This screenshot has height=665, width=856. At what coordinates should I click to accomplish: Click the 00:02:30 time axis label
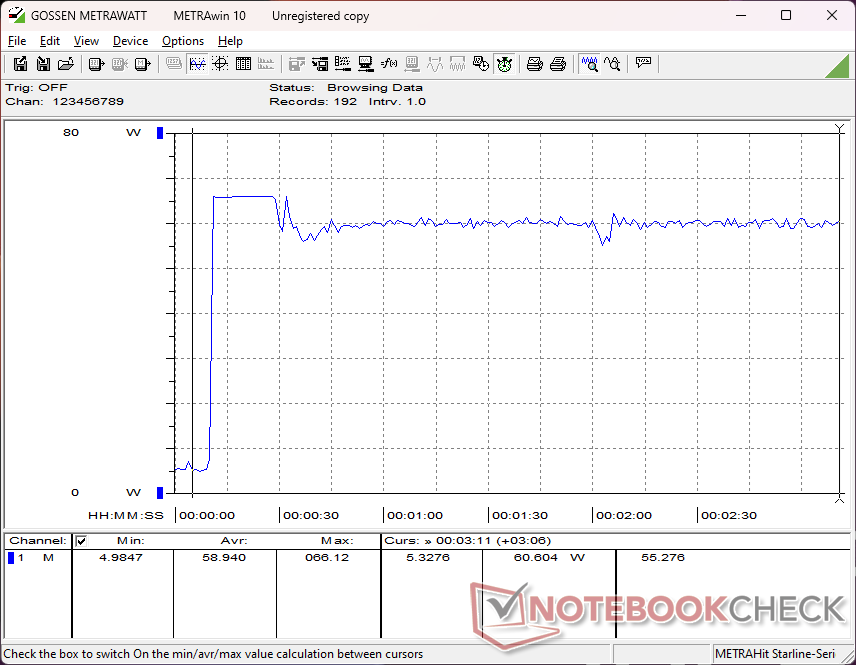click(729, 515)
